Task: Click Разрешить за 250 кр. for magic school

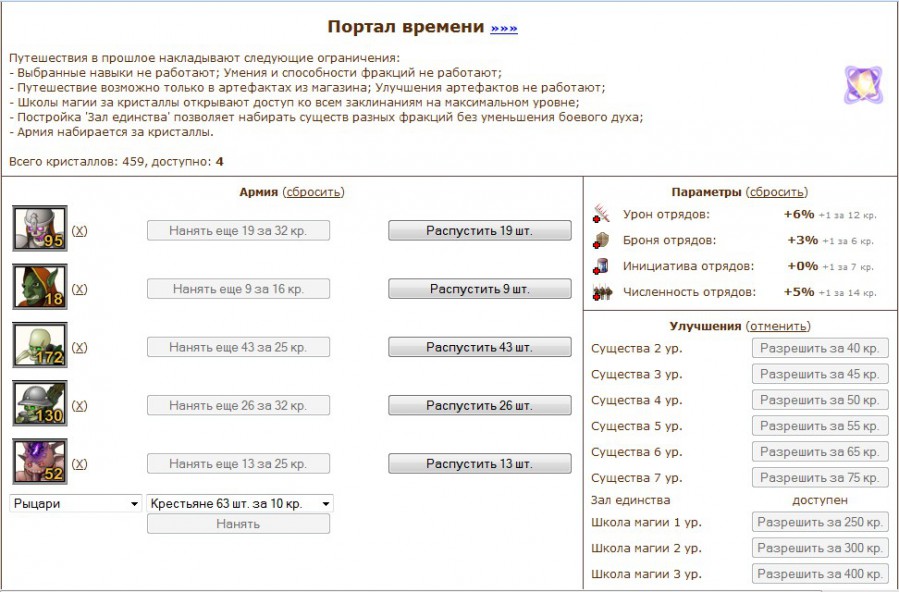Action: (820, 522)
